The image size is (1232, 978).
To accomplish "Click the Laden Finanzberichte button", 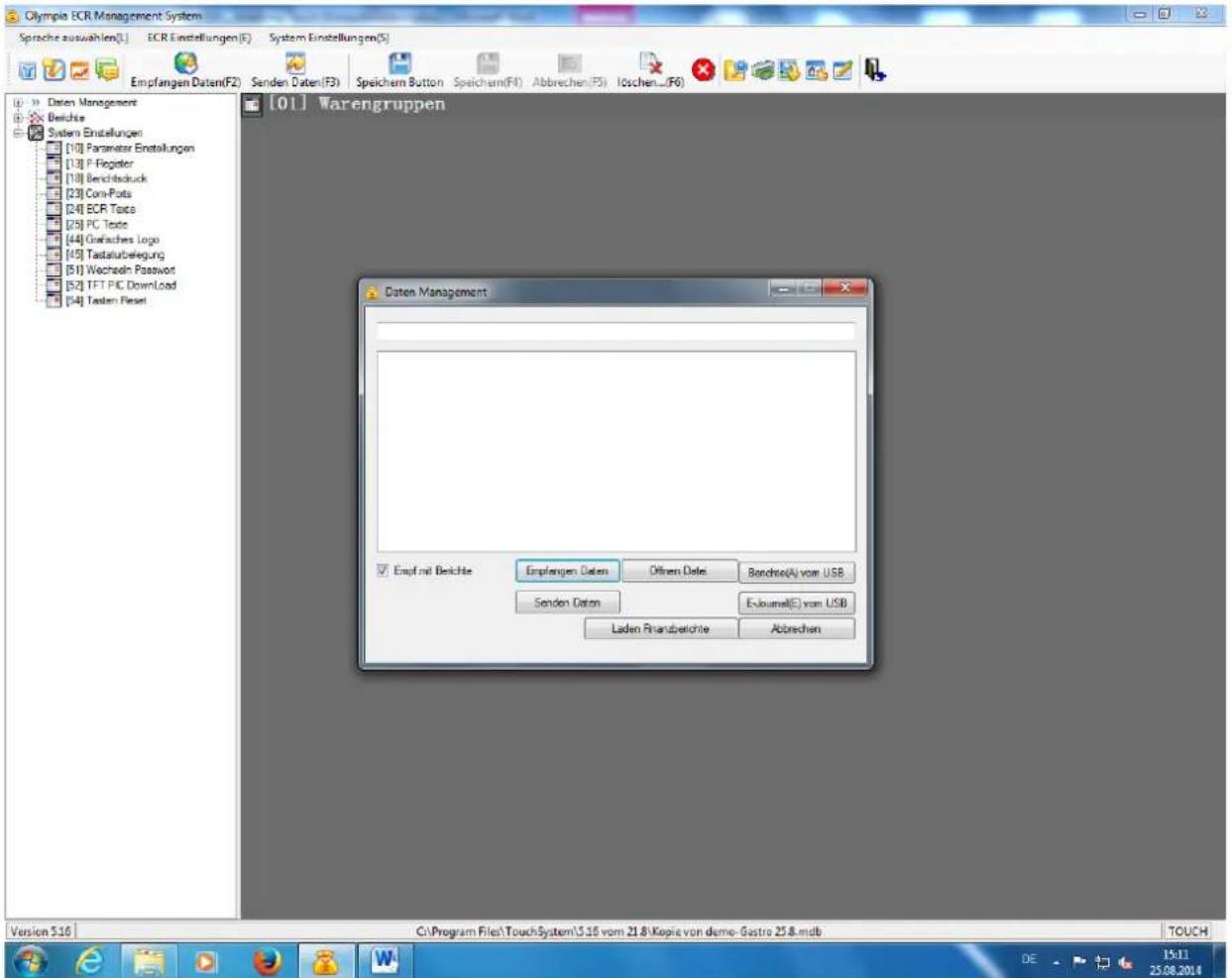I will click(x=660, y=628).
